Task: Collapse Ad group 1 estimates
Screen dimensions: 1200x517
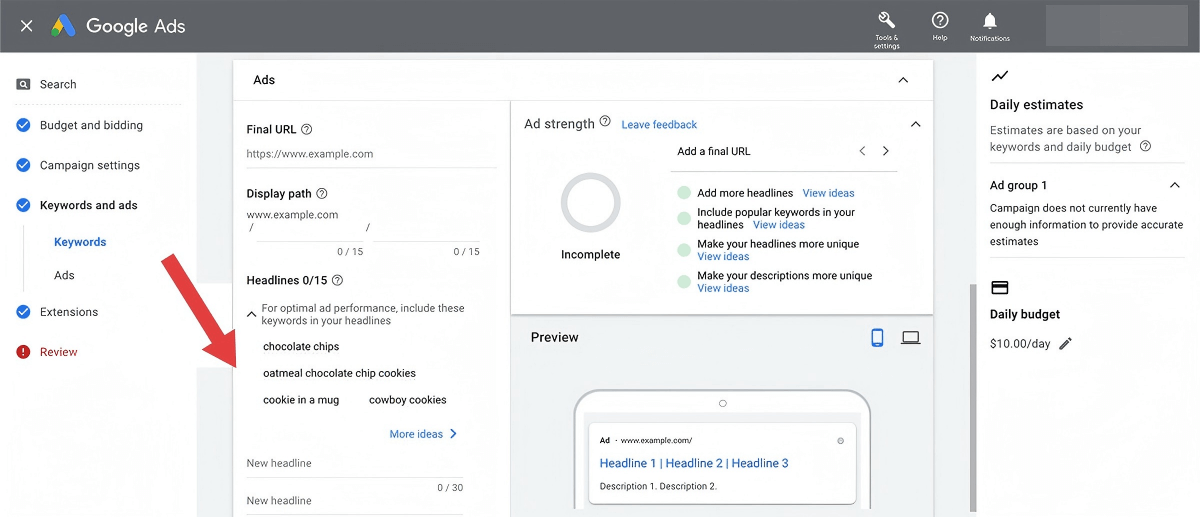Action: pyautogui.click(x=1175, y=185)
